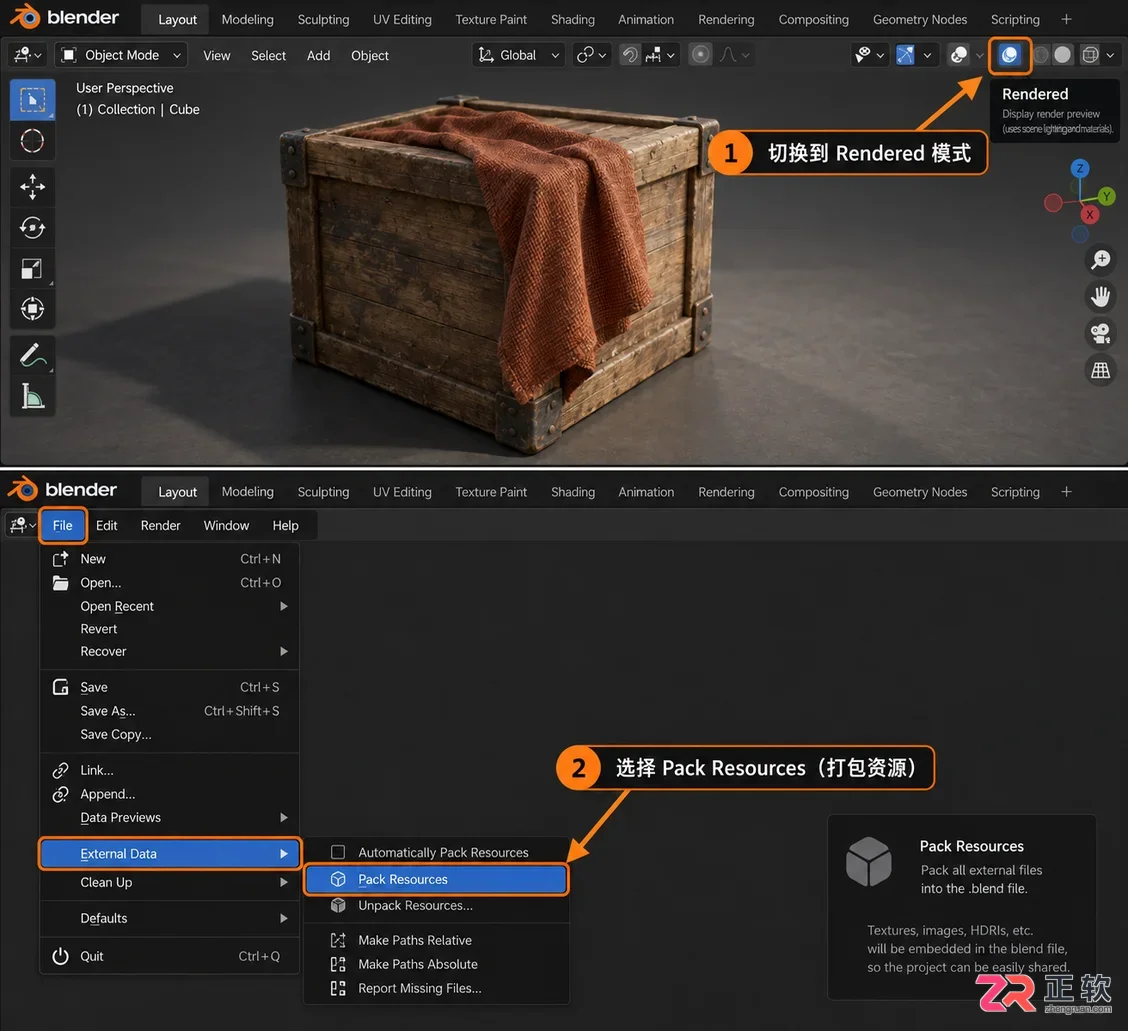Viewport: 1128px width, 1031px height.
Task: Choose Append... in File menu
Action: (x=170, y=794)
